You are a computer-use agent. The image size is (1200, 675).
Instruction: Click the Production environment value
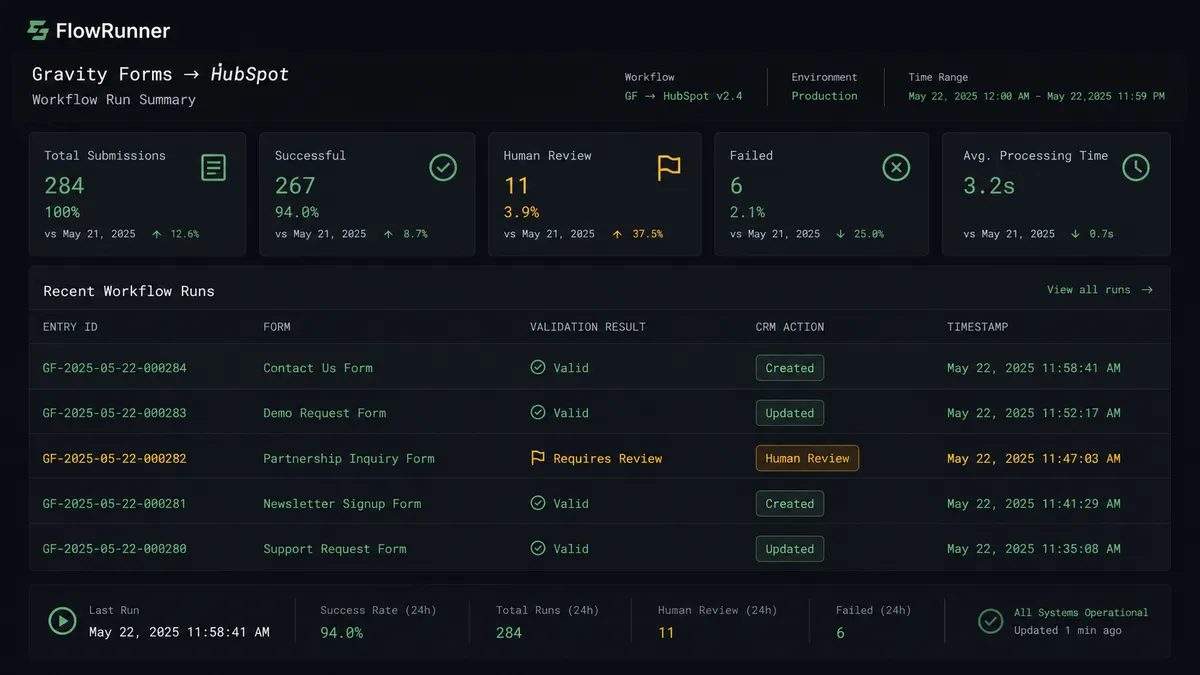pos(824,96)
